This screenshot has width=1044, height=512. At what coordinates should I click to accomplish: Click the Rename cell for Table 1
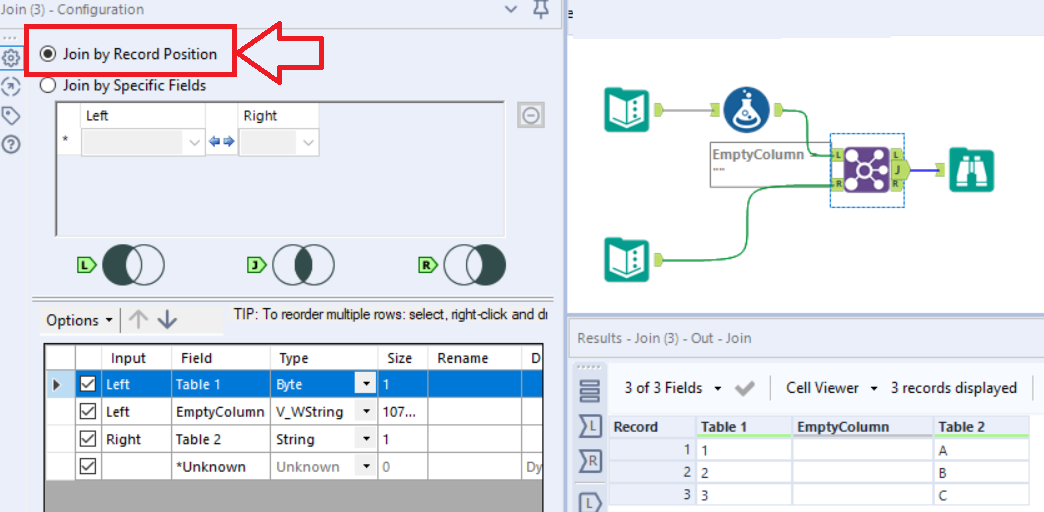point(475,384)
